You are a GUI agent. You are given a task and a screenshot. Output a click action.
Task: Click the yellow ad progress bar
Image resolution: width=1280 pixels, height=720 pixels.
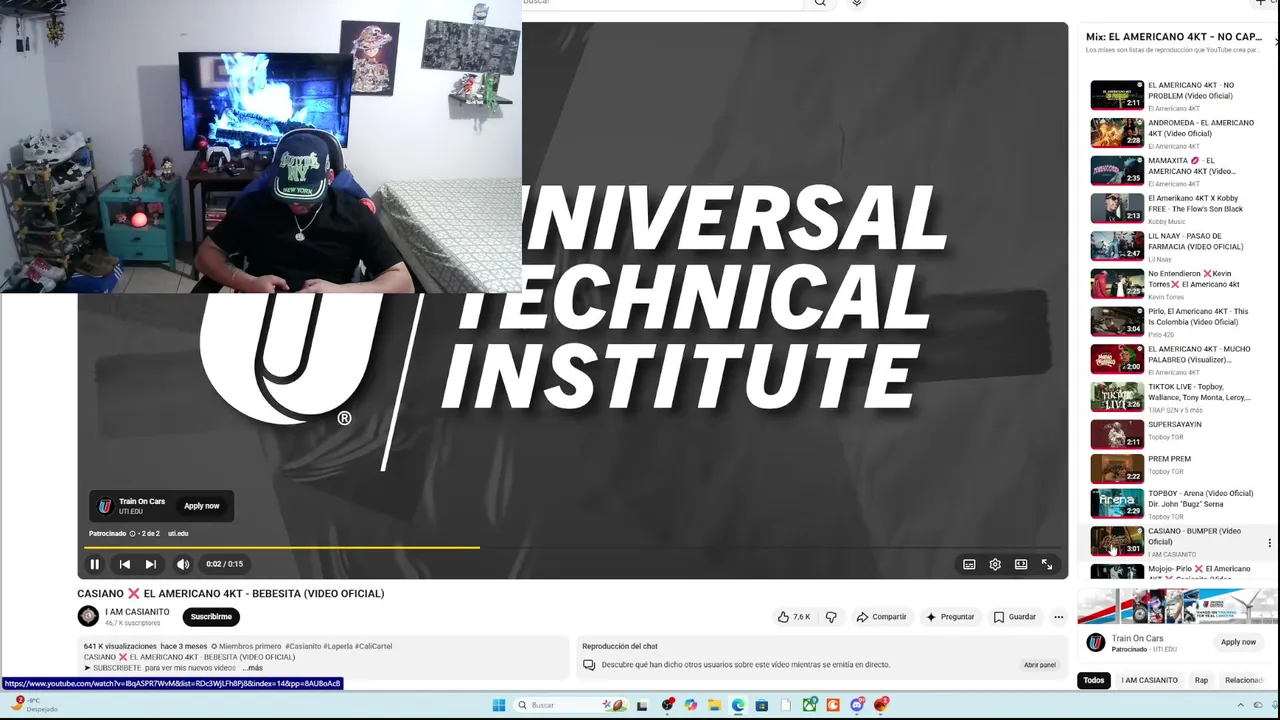[281, 547]
